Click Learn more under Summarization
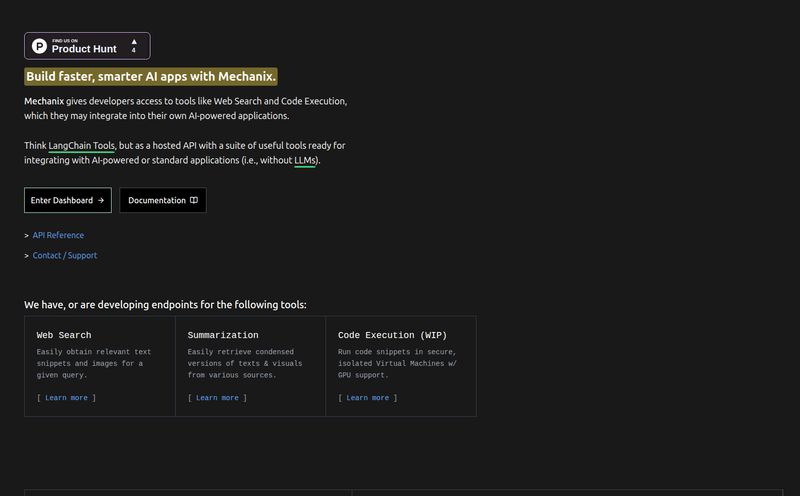 (x=217, y=398)
